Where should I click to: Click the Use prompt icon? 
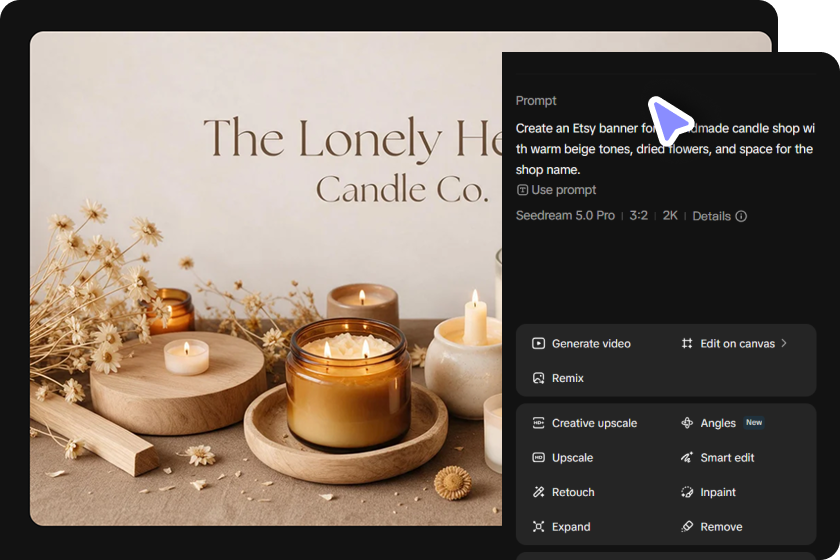point(522,190)
